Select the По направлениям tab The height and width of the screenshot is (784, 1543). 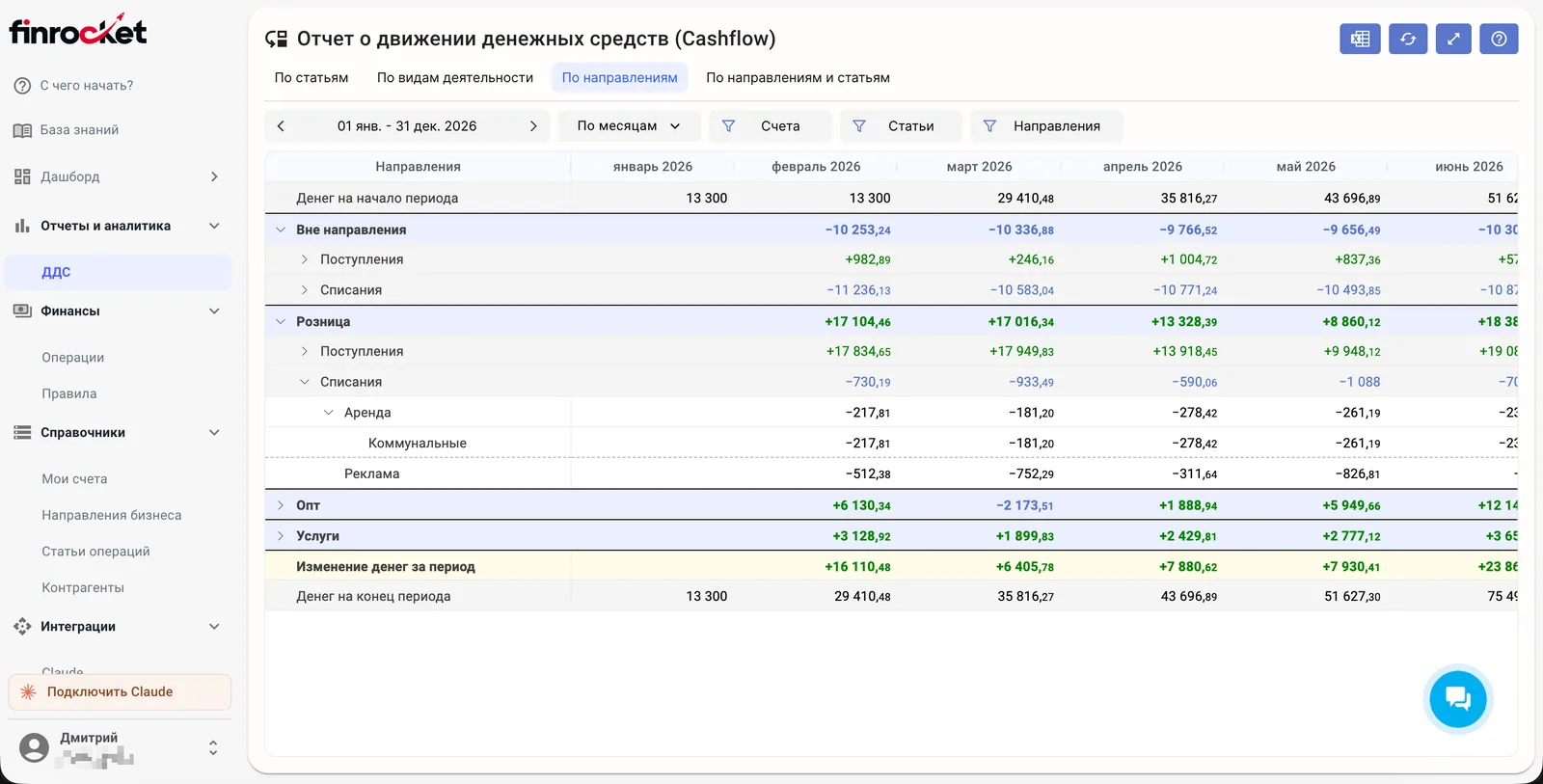pyautogui.click(x=619, y=78)
